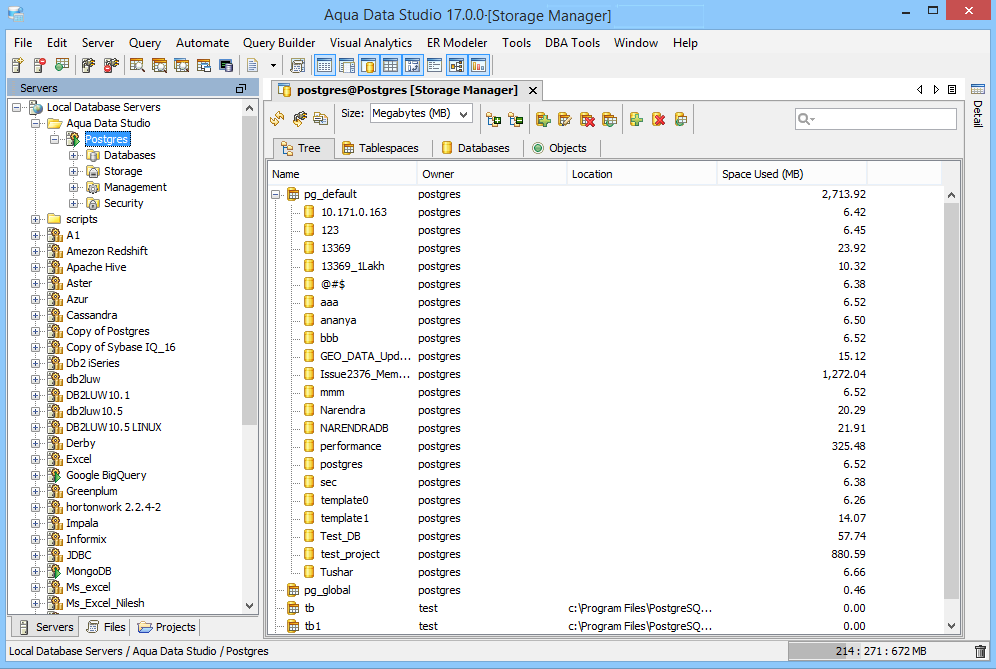Open the Query Analyzer magnifier-table icon

[x=137, y=65]
